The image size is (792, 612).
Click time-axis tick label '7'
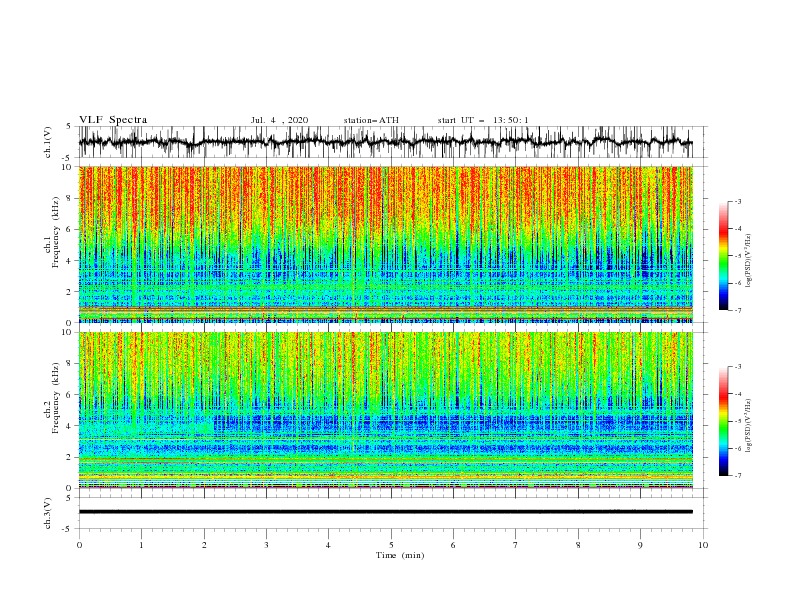pyautogui.click(x=516, y=545)
